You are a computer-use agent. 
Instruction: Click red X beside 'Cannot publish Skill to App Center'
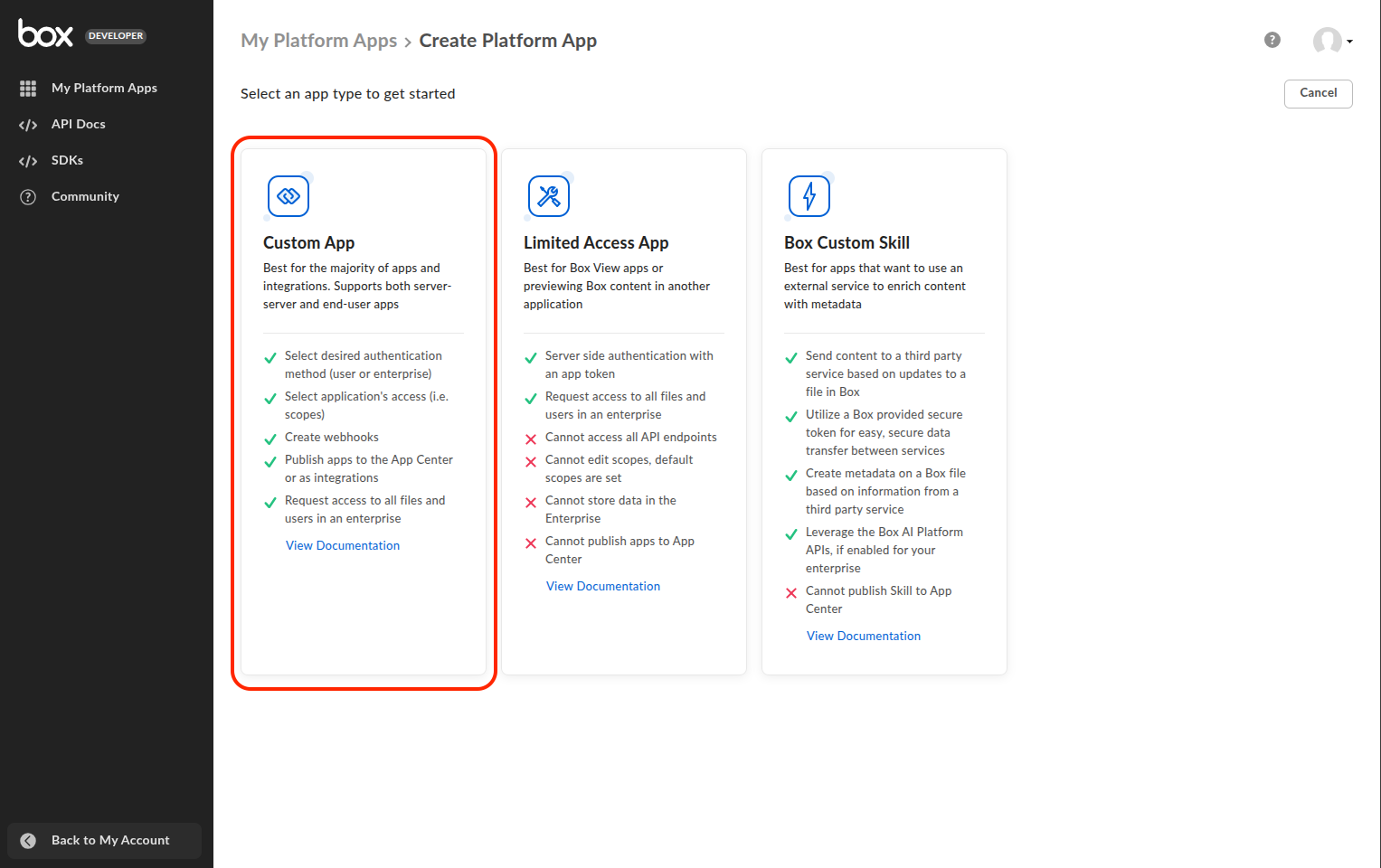click(x=791, y=593)
